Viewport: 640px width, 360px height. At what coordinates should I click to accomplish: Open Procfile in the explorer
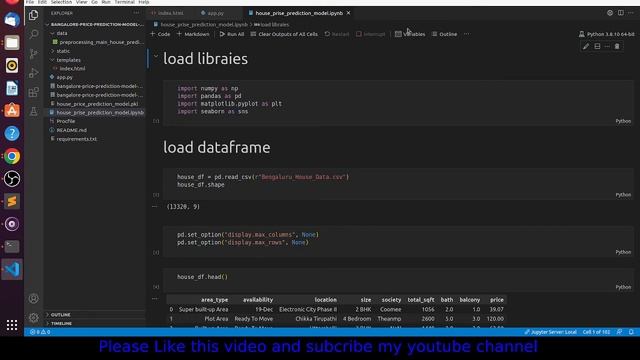(65, 121)
